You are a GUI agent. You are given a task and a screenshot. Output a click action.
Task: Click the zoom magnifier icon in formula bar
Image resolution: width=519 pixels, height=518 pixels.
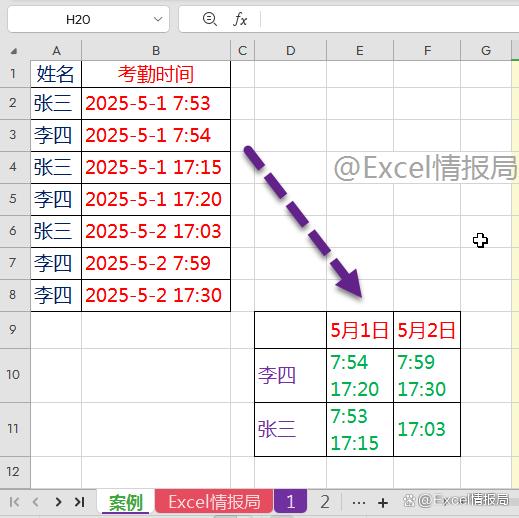click(210, 19)
